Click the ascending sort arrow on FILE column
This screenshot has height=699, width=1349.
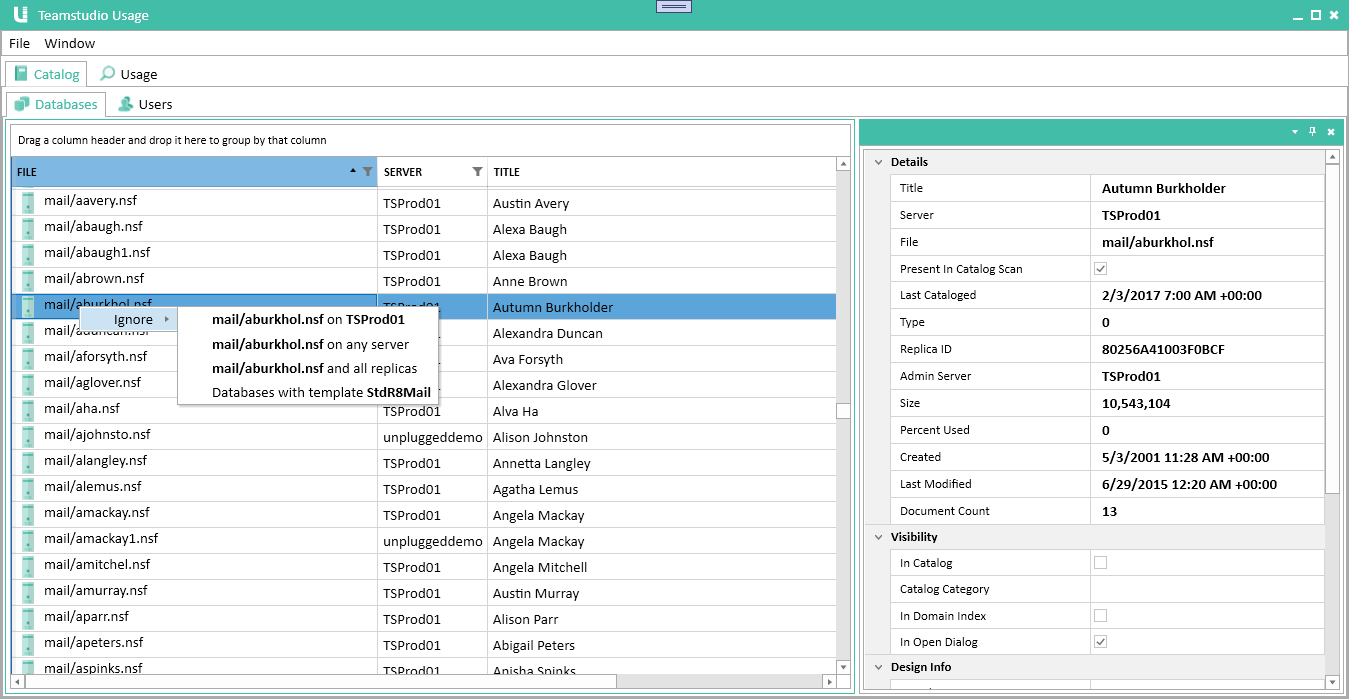[352, 171]
